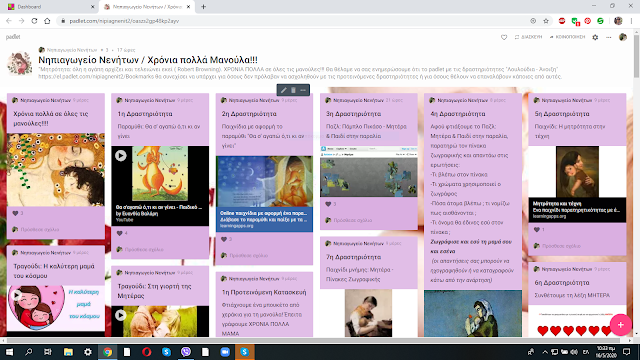Open a new browser tab
640x360 pixels.
(203, 7)
